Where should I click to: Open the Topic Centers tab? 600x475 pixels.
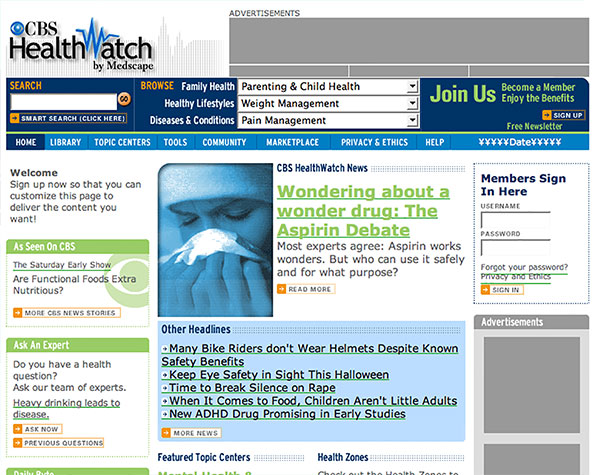122,142
